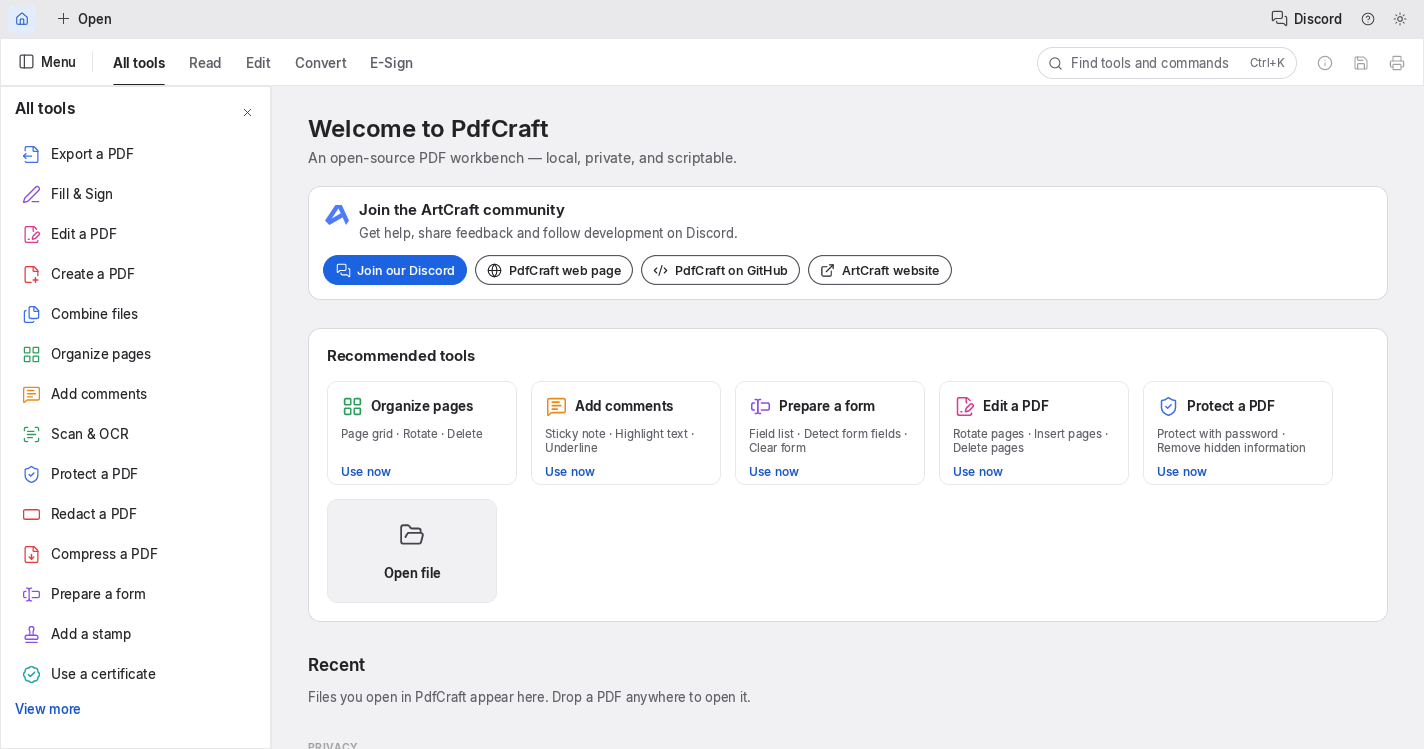Click Use now under Organize pages card
This screenshot has height=749, width=1424.
[366, 472]
